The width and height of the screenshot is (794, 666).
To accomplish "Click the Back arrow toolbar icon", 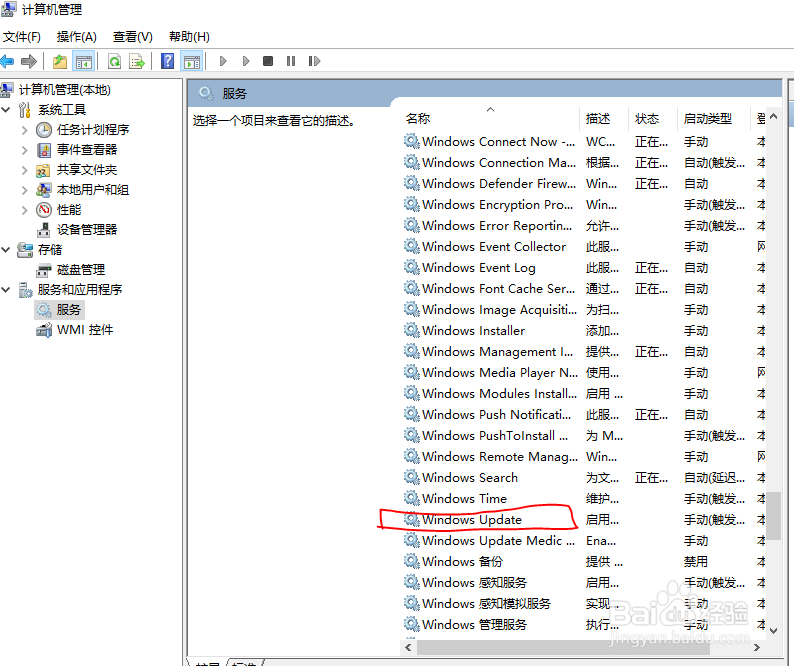I will [x=7, y=61].
